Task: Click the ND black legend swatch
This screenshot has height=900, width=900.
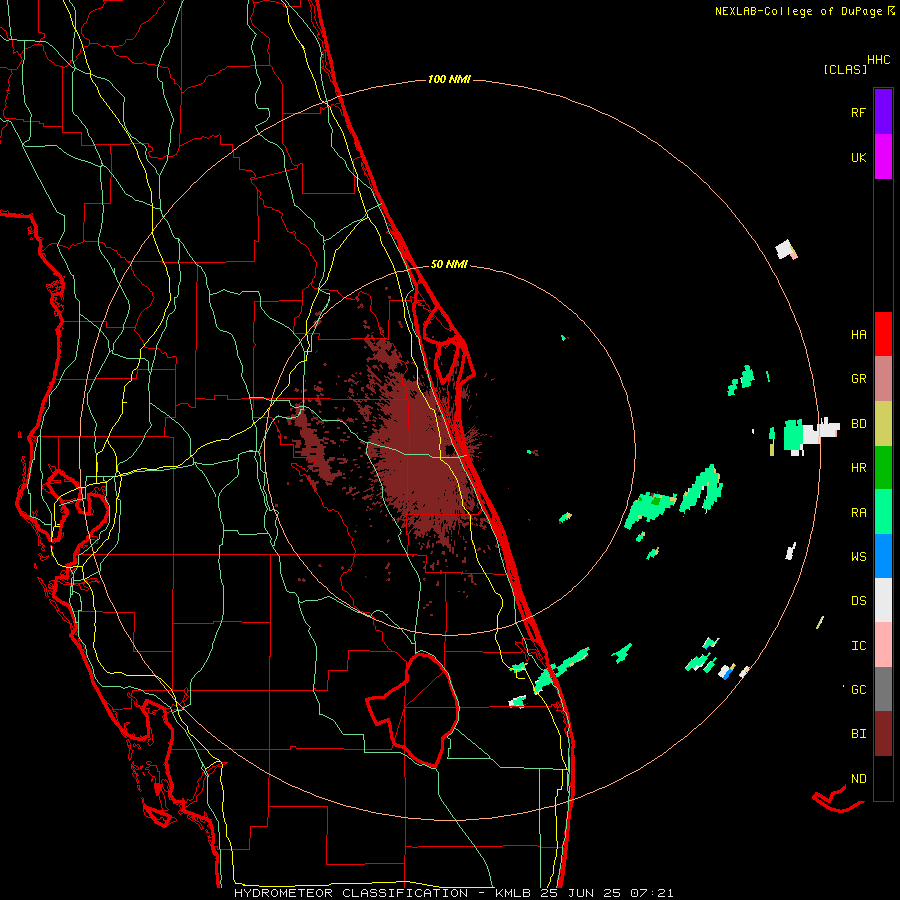Action: (883, 778)
